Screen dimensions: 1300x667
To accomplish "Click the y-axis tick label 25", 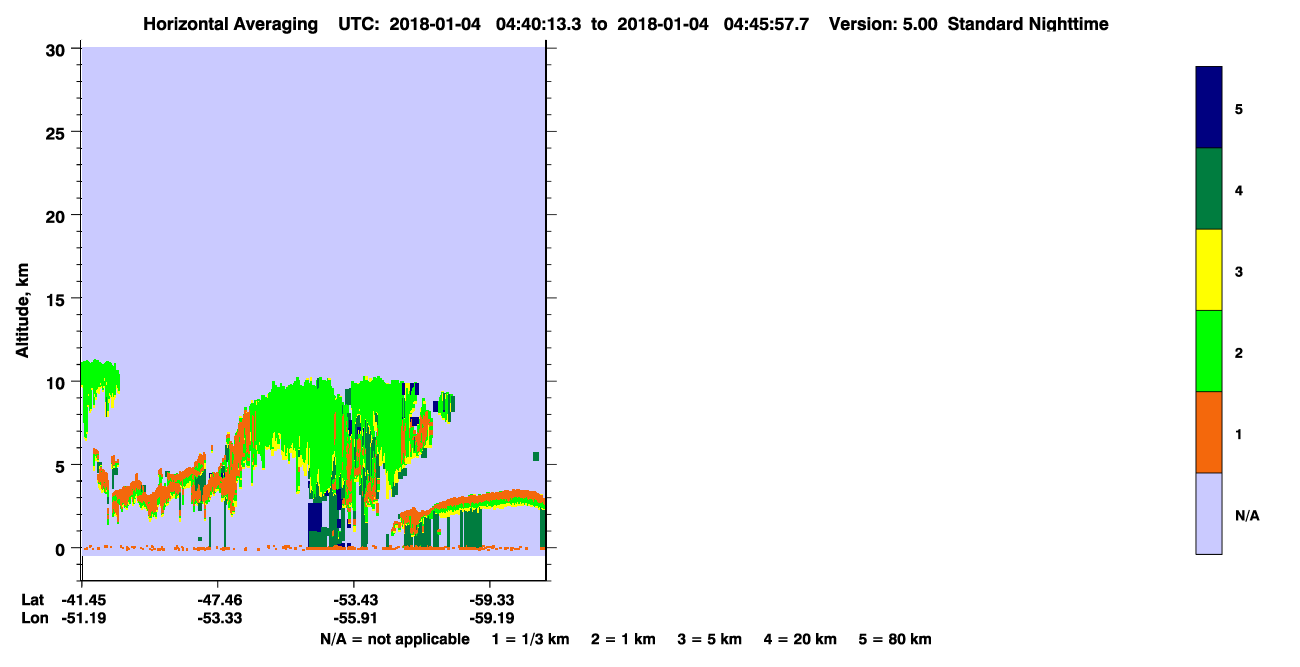I will (x=57, y=132).
